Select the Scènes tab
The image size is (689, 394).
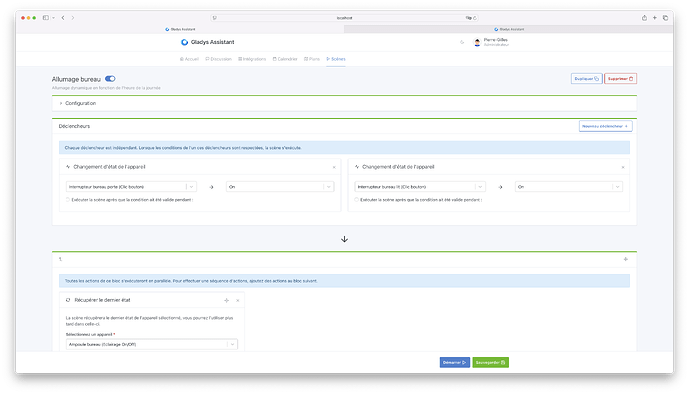pyautogui.click(x=336, y=59)
